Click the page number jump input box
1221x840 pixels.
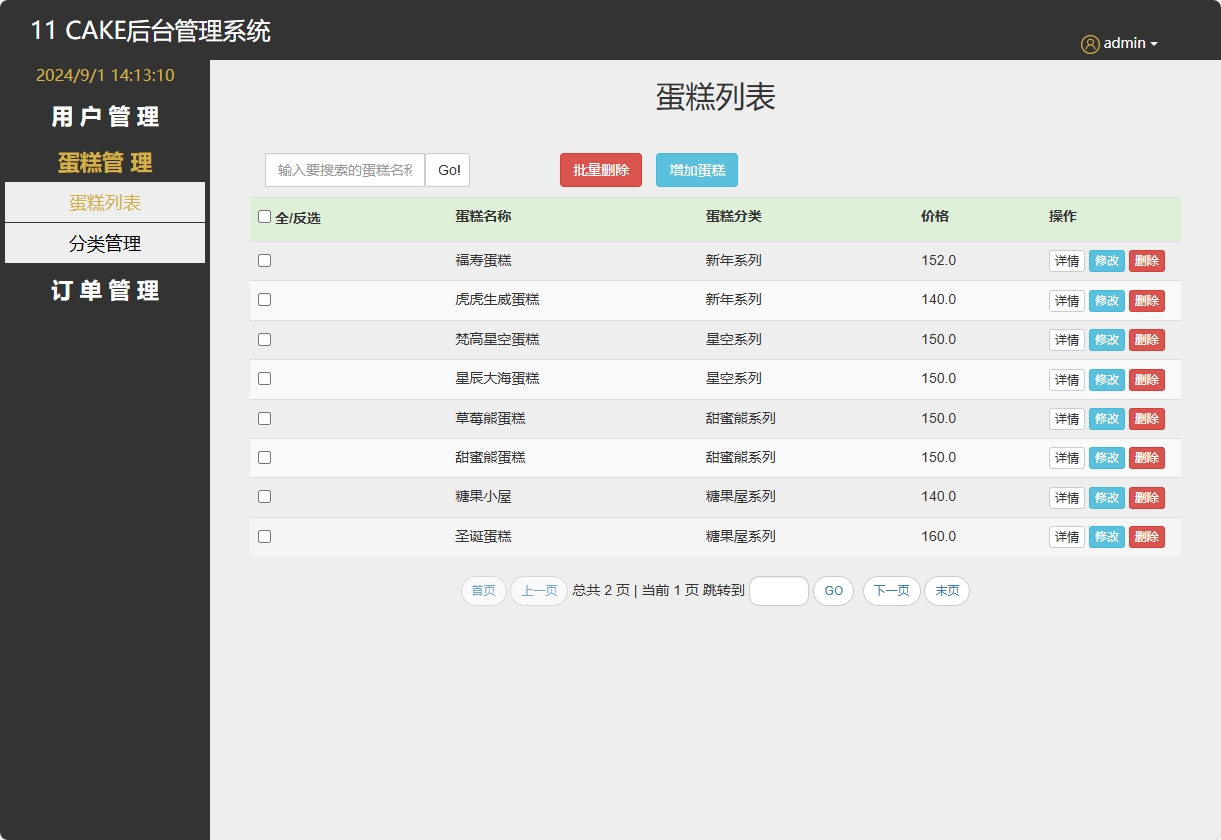pyautogui.click(x=778, y=591)
